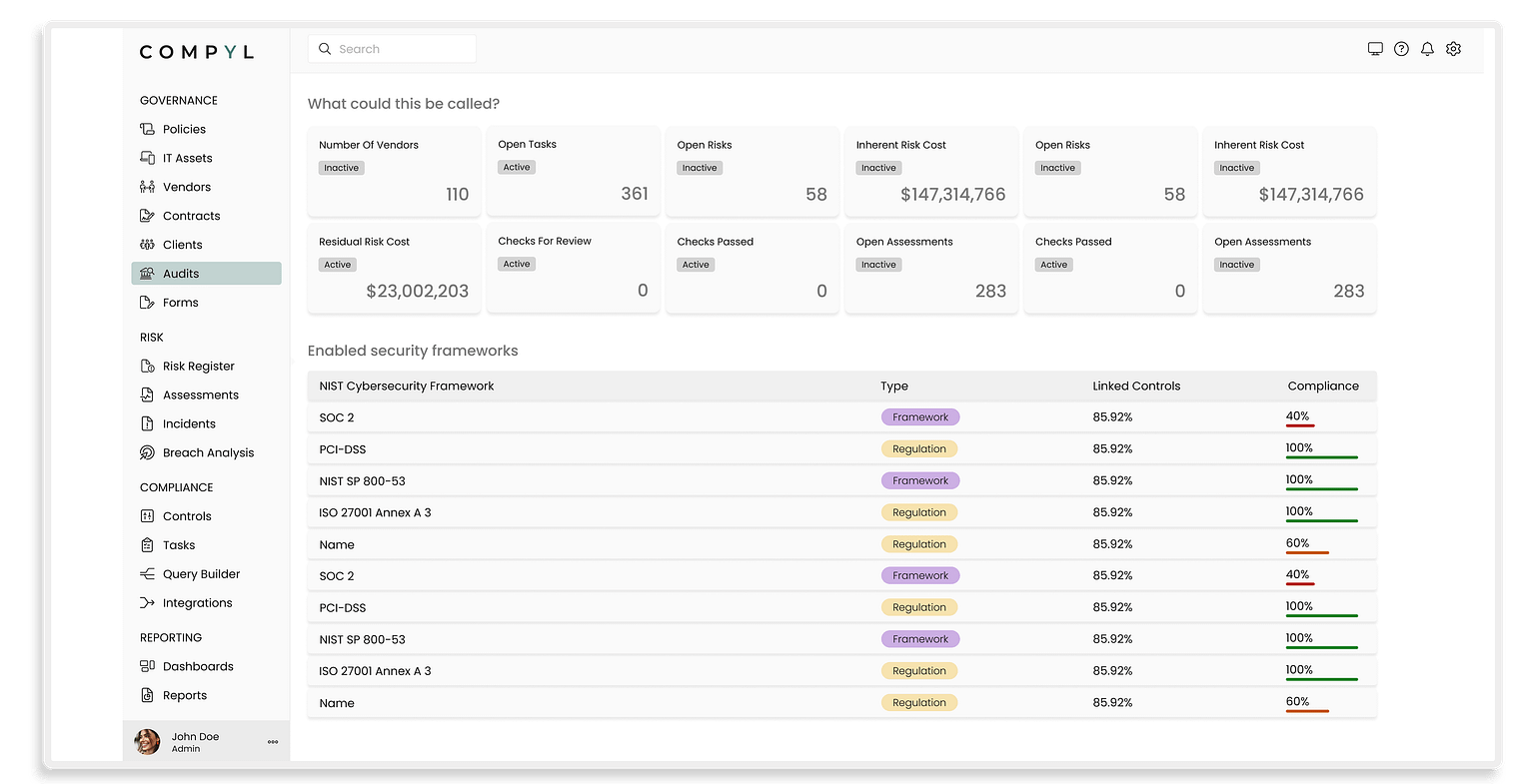Click the Integrations sidebar icon
Viewport: 1535px width, 784px height.
pyautogui.click(x=147, y=603)
